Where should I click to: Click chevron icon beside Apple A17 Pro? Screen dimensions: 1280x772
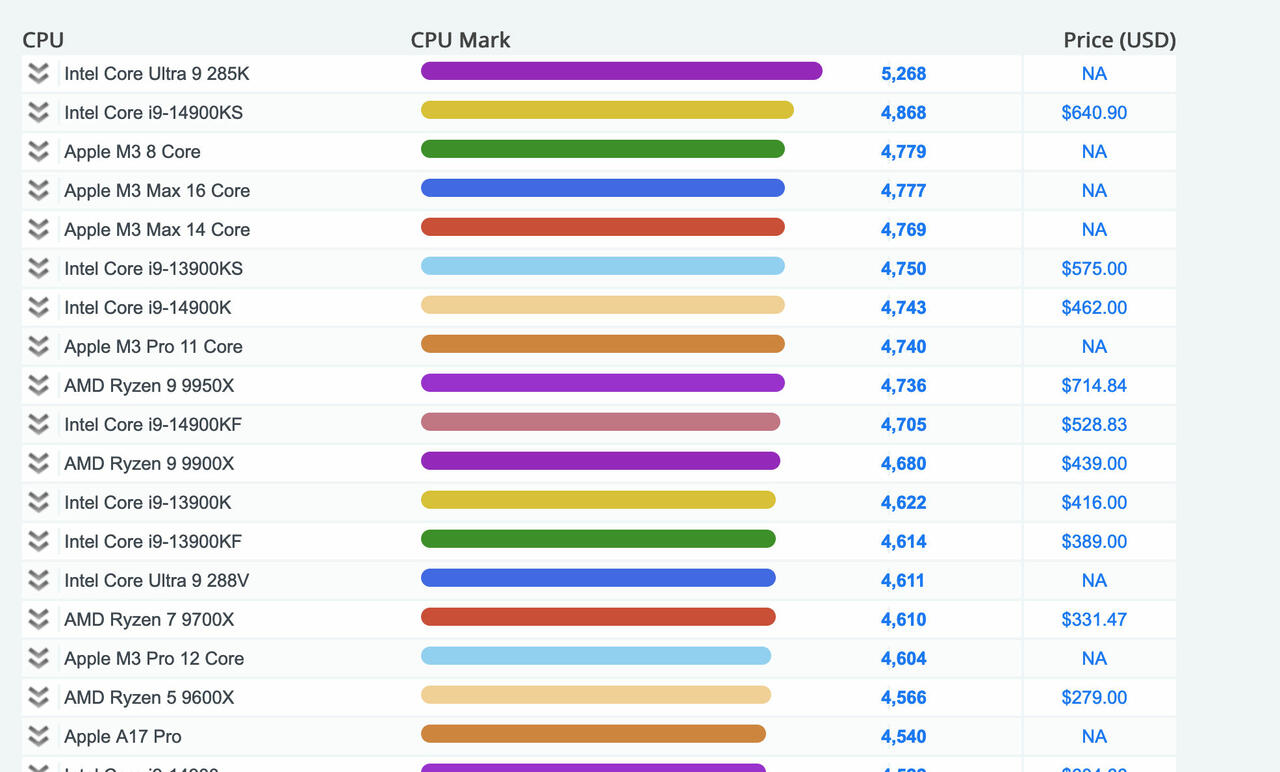[39, 737]
